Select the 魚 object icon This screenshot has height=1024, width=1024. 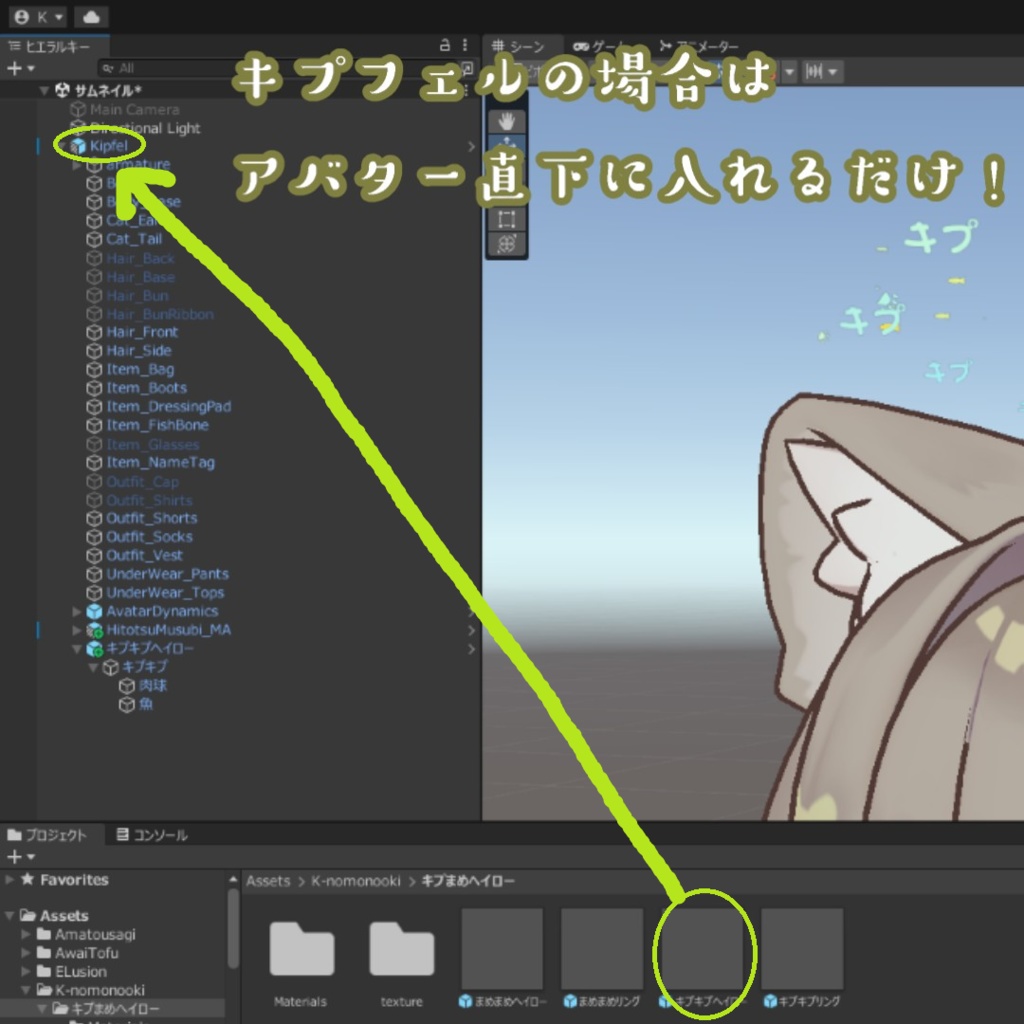click(x=127, y=705)
